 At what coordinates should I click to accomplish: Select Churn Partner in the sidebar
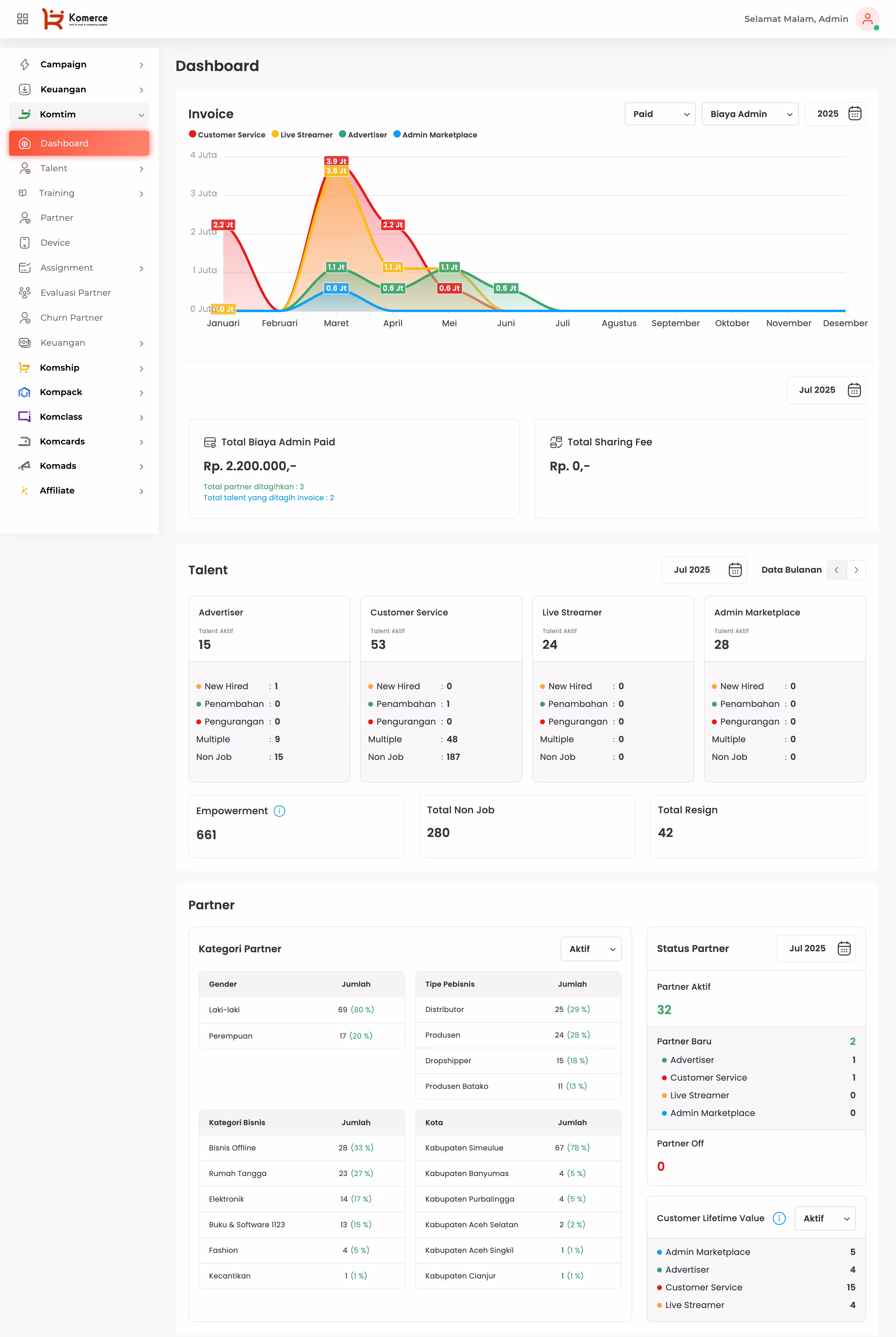pyautogui.click(x=71, y=318)
